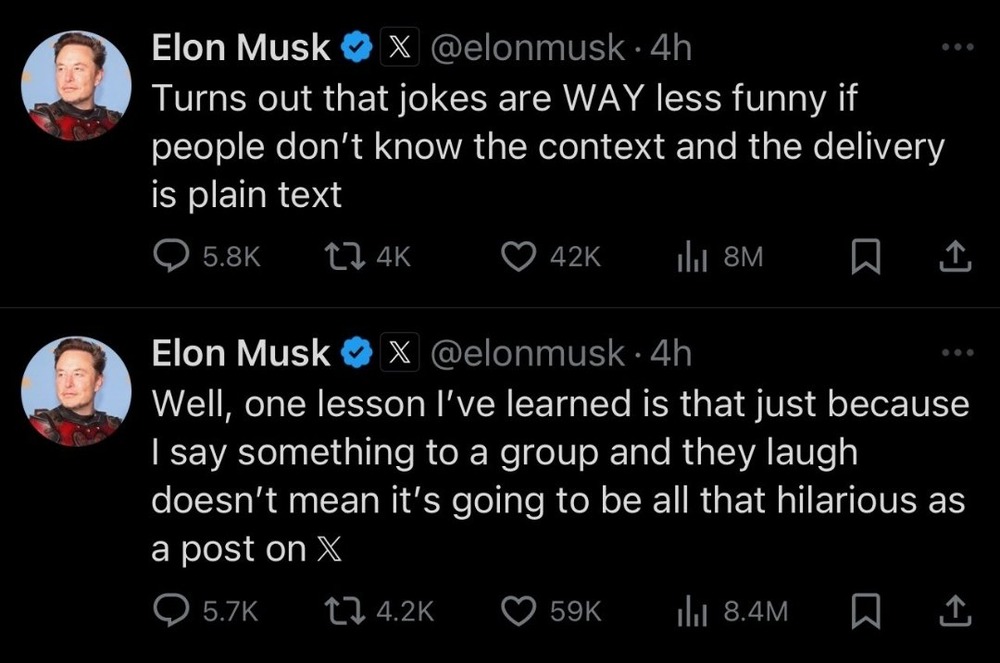Repost the second post with 4.2K reposts
The height and width of the screenshot is (663, 1000).
[345, 610]
